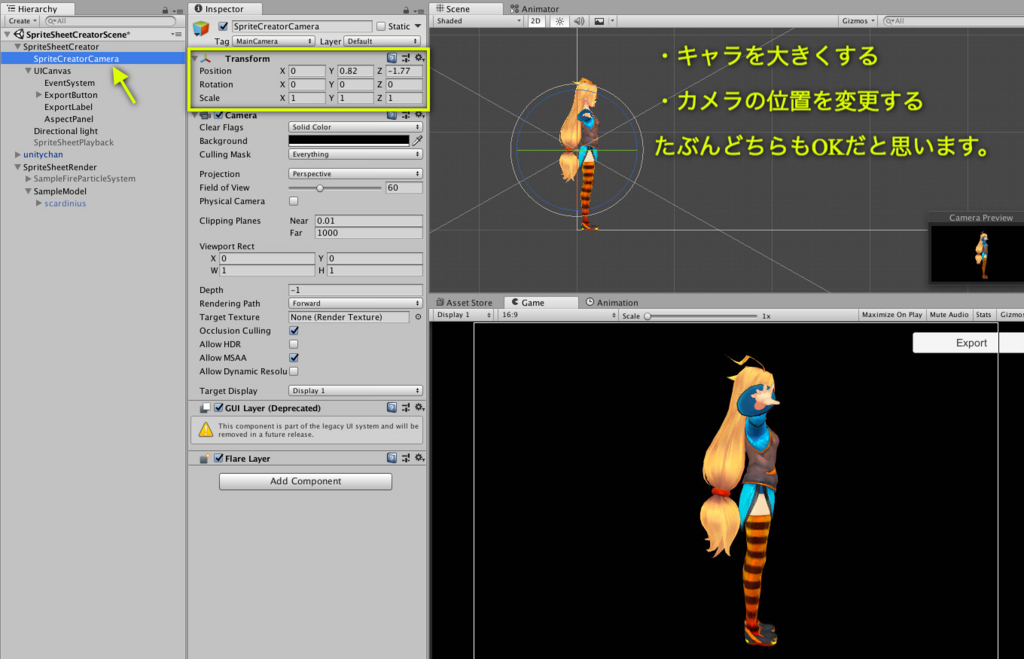Open Flare Layer help book icon
This screenshot has width=1024, height=659.
pos(392,458)
